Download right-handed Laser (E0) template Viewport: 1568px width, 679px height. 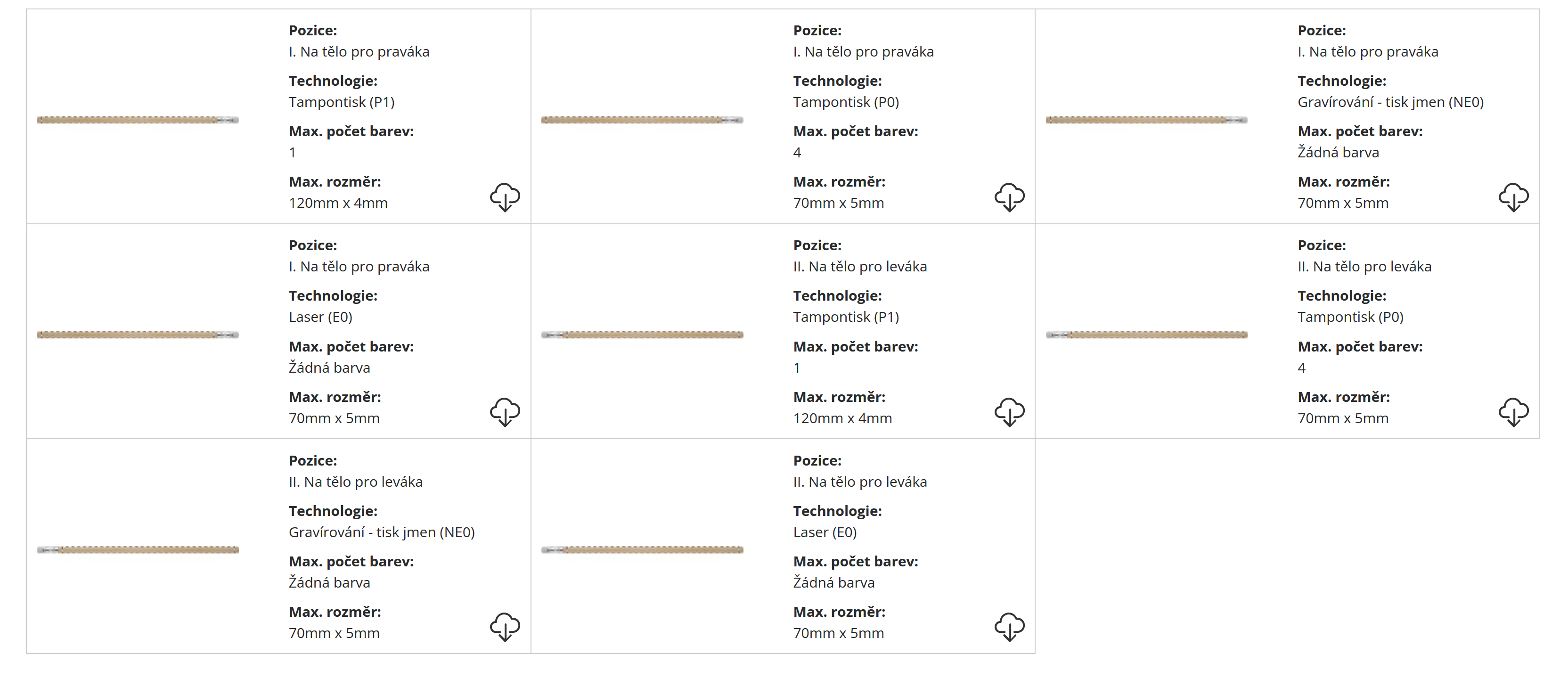505,412
